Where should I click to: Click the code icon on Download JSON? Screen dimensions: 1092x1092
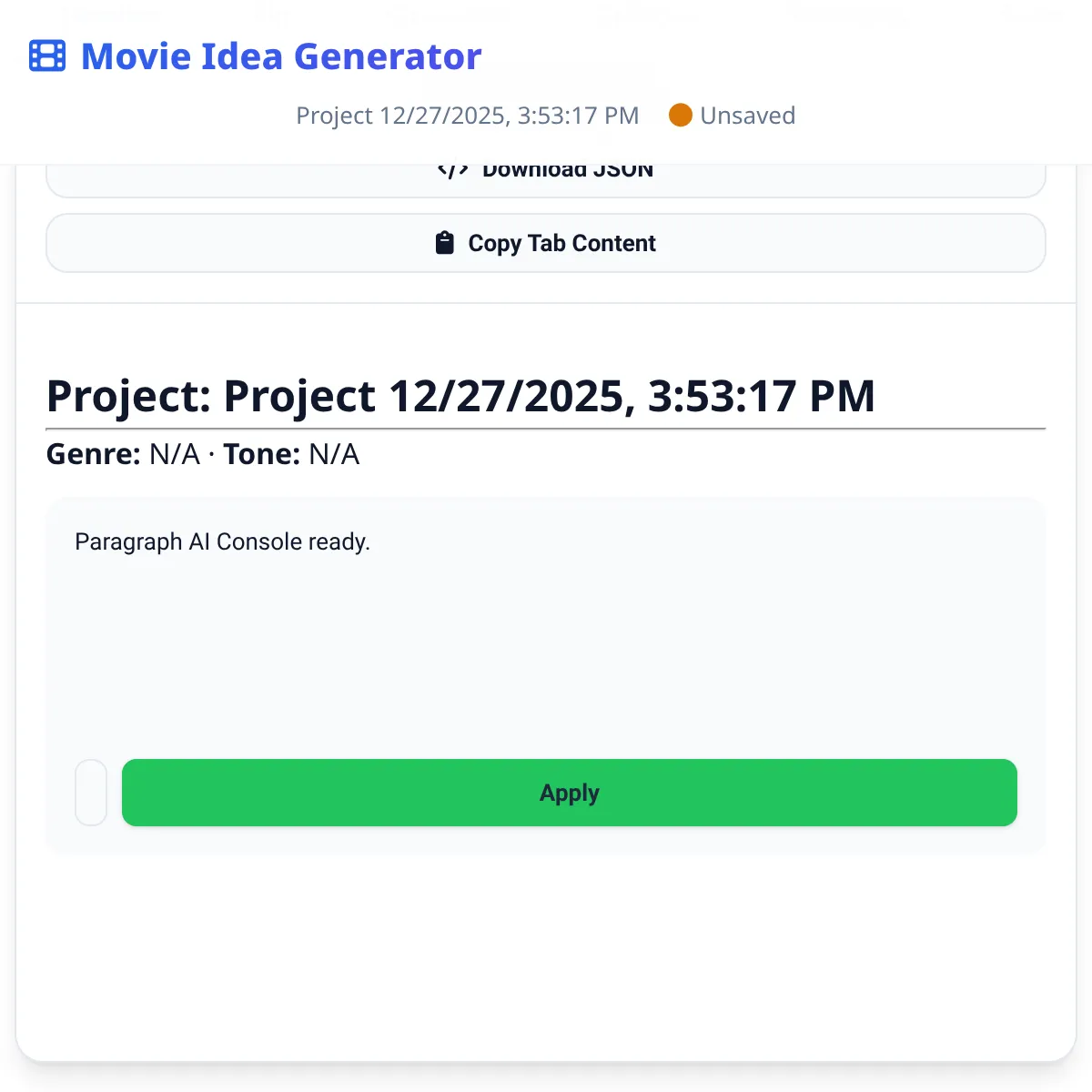(x=452, y=168)
